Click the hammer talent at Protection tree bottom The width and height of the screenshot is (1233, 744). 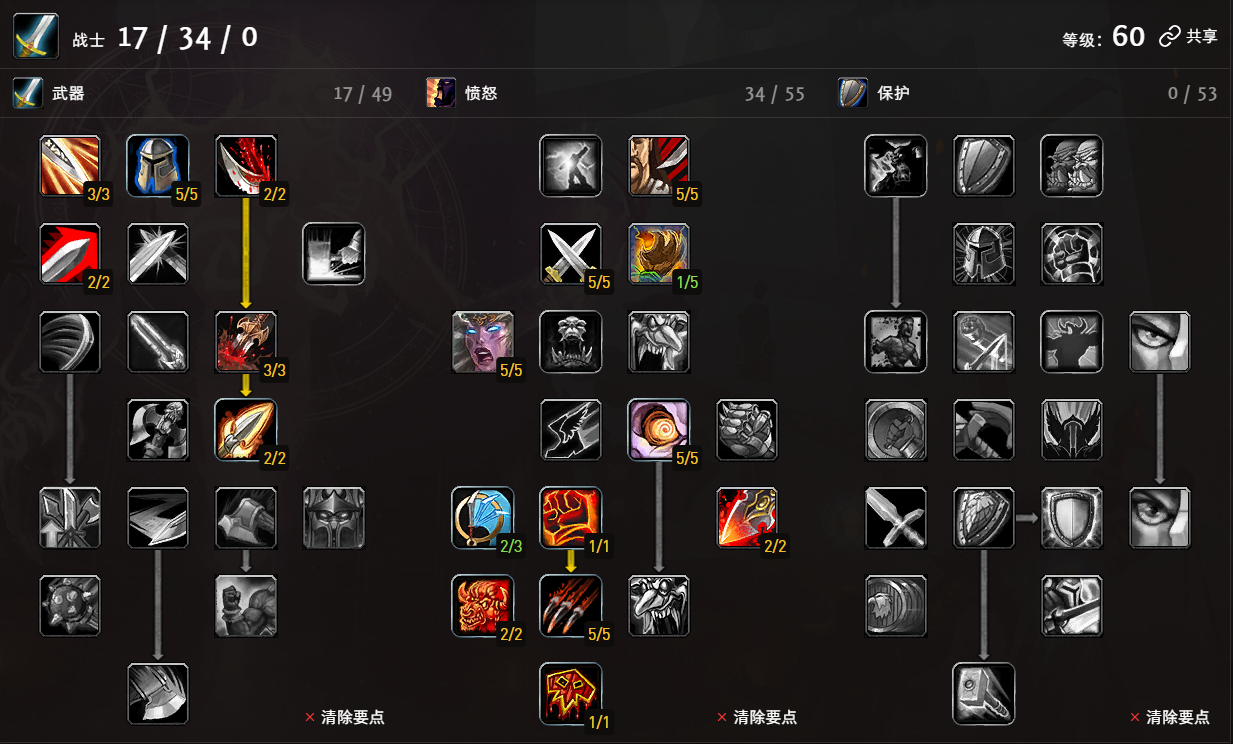984,693
